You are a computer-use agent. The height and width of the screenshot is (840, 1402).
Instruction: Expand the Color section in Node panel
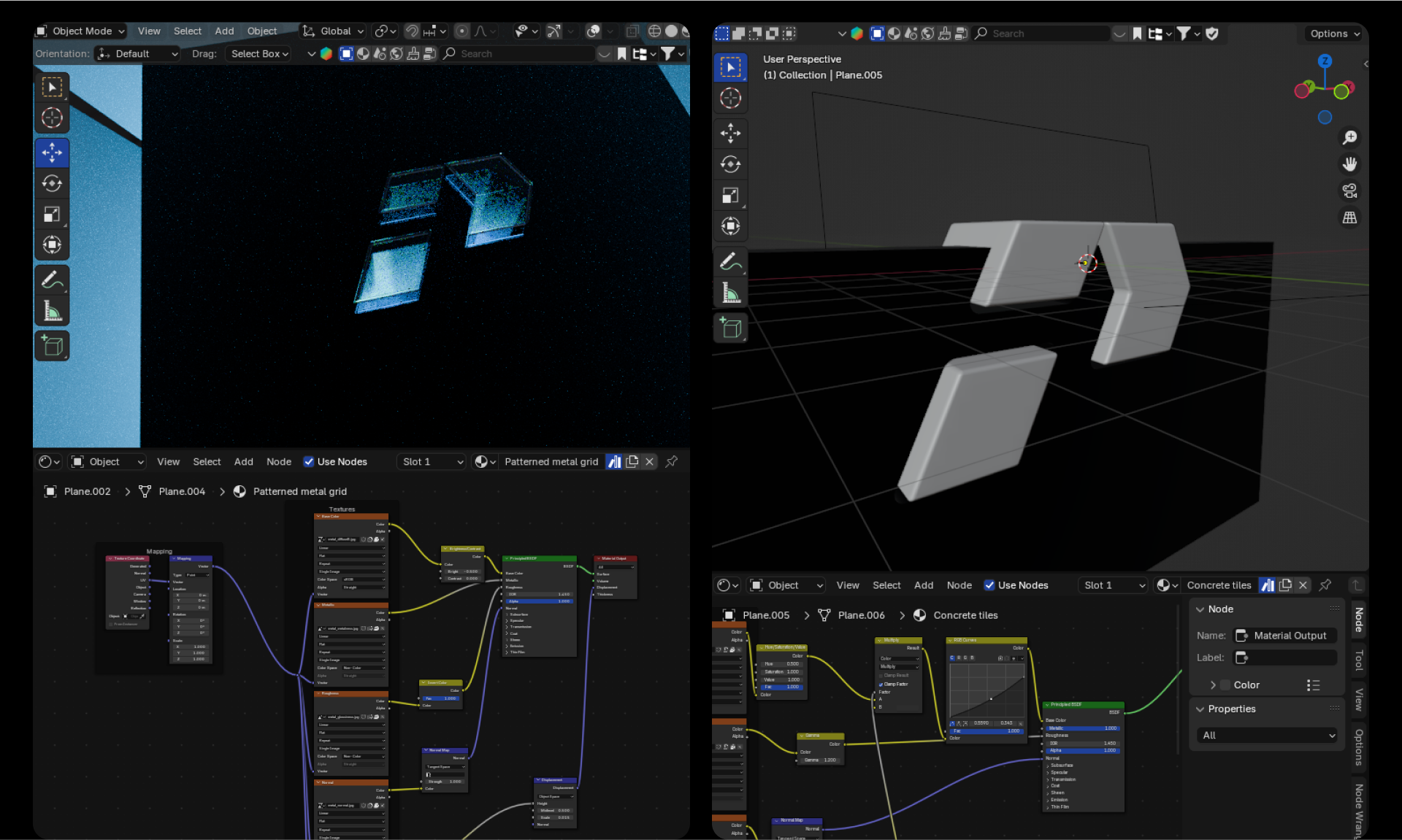[x=1213, y=685]
